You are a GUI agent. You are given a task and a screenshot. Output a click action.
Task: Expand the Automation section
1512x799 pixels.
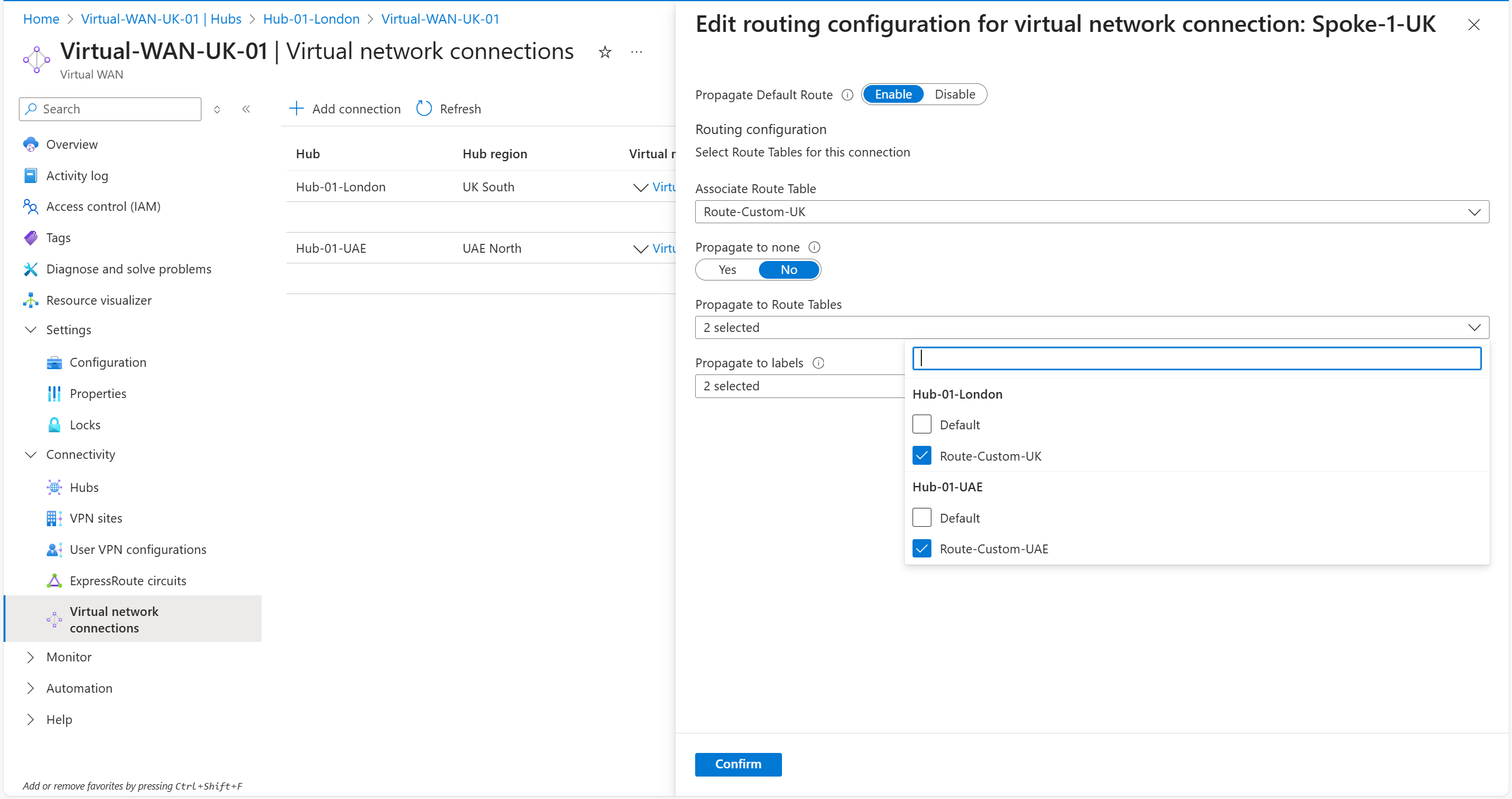click(31, 688)
